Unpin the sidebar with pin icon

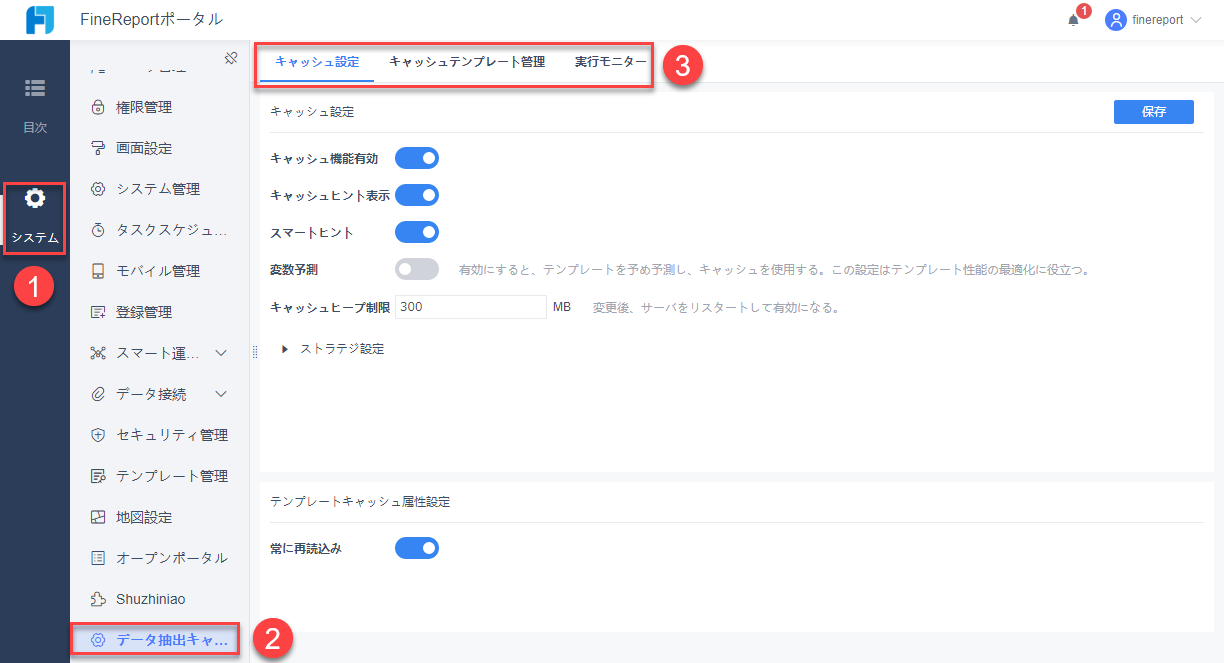pyautogui.click(x=230, y=58)
